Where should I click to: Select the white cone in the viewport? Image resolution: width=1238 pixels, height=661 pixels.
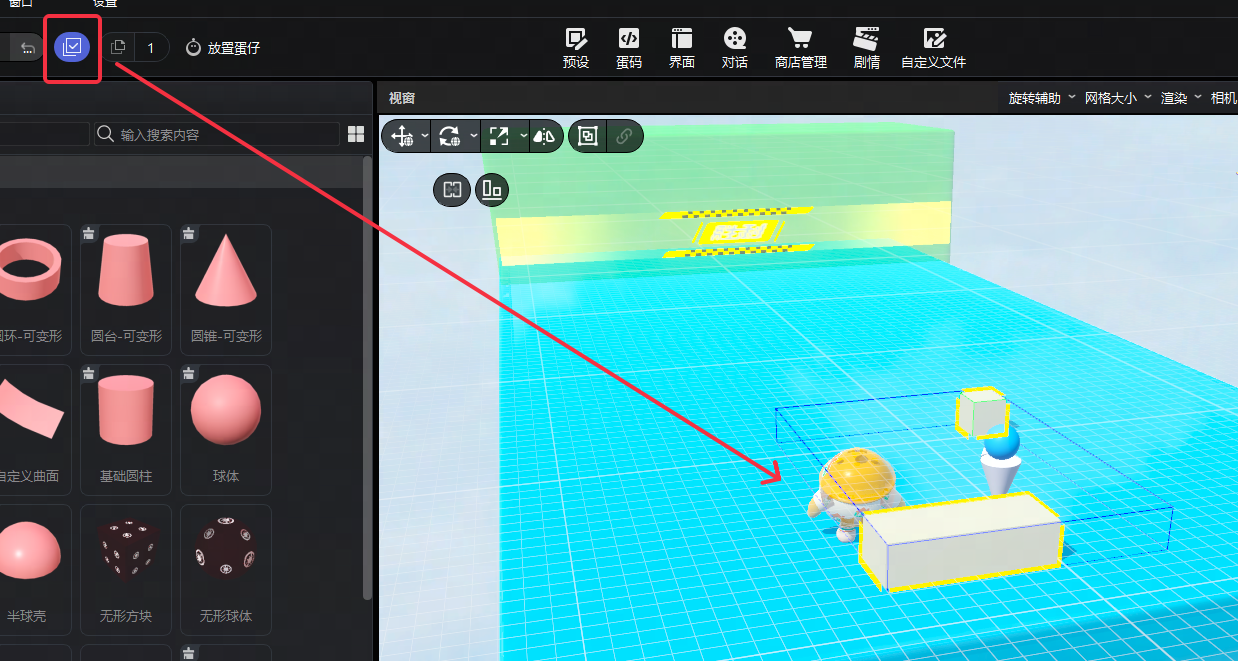point(999,475)
